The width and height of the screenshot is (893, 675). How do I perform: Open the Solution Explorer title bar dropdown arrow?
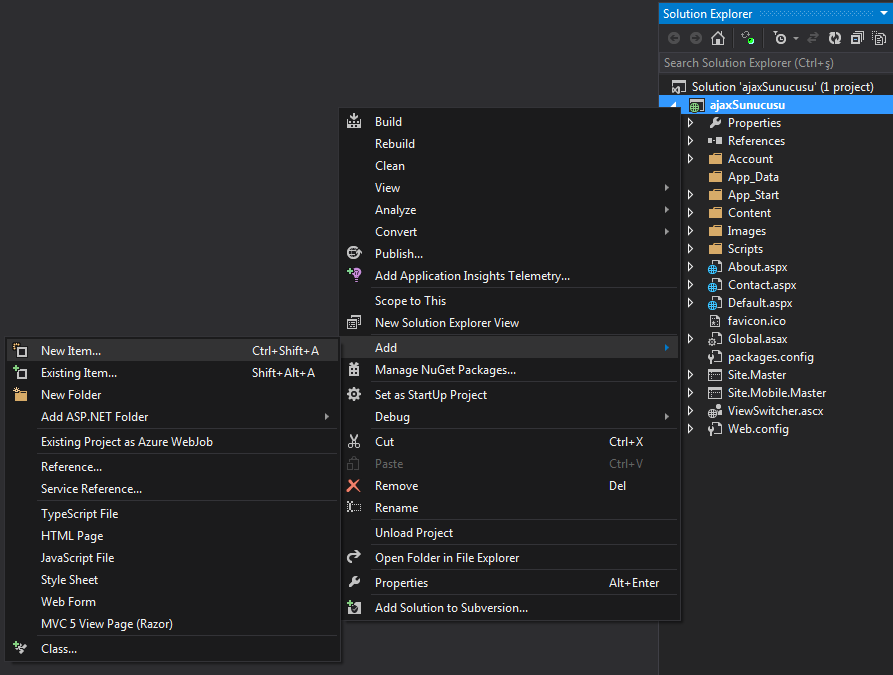click(x=883, y=13)
